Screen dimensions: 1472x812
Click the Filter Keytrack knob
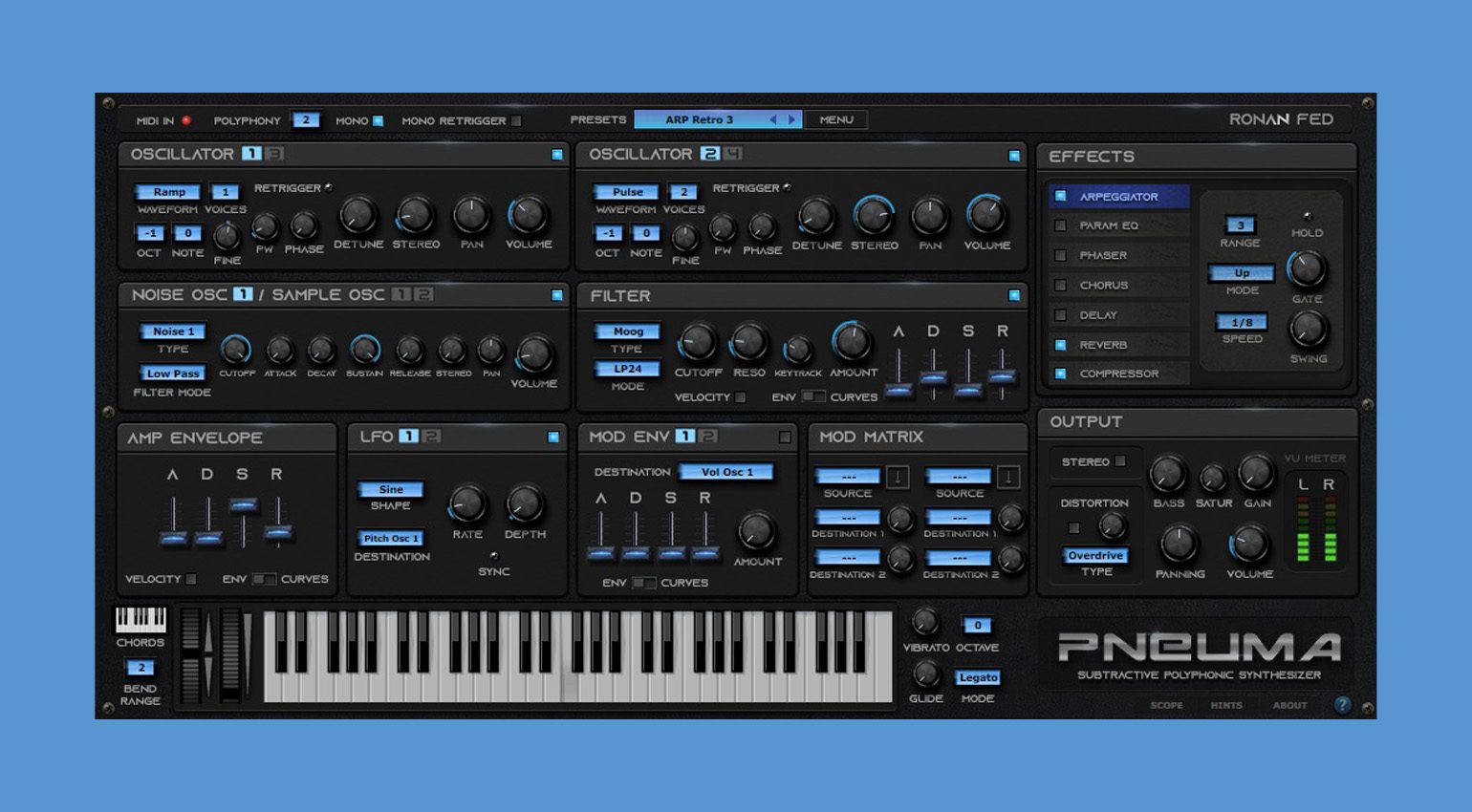pyautogui.click(x=798, y=350)
